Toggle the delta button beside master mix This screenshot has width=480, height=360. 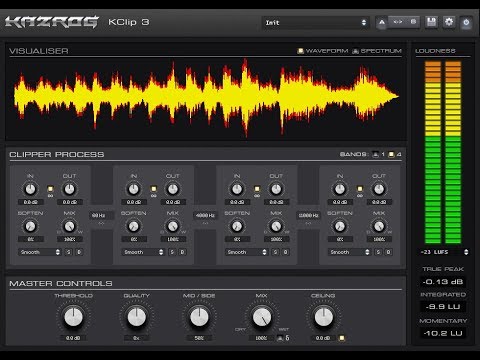281,338
